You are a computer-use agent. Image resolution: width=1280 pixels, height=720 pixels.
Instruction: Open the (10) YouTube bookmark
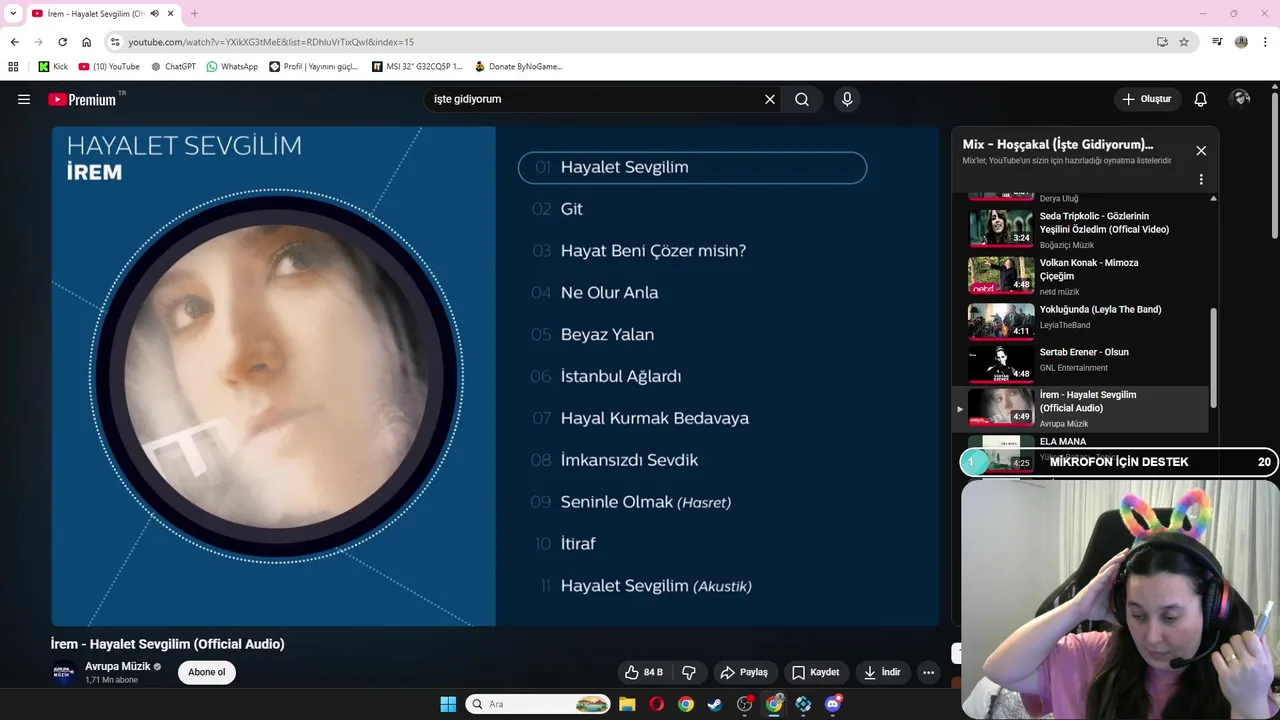[x=108, y=67]
